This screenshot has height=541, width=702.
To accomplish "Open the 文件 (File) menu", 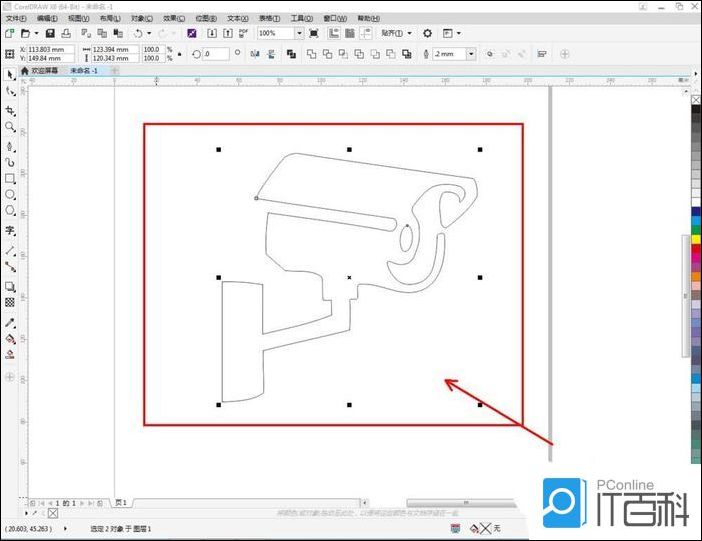I will (16, 18).
